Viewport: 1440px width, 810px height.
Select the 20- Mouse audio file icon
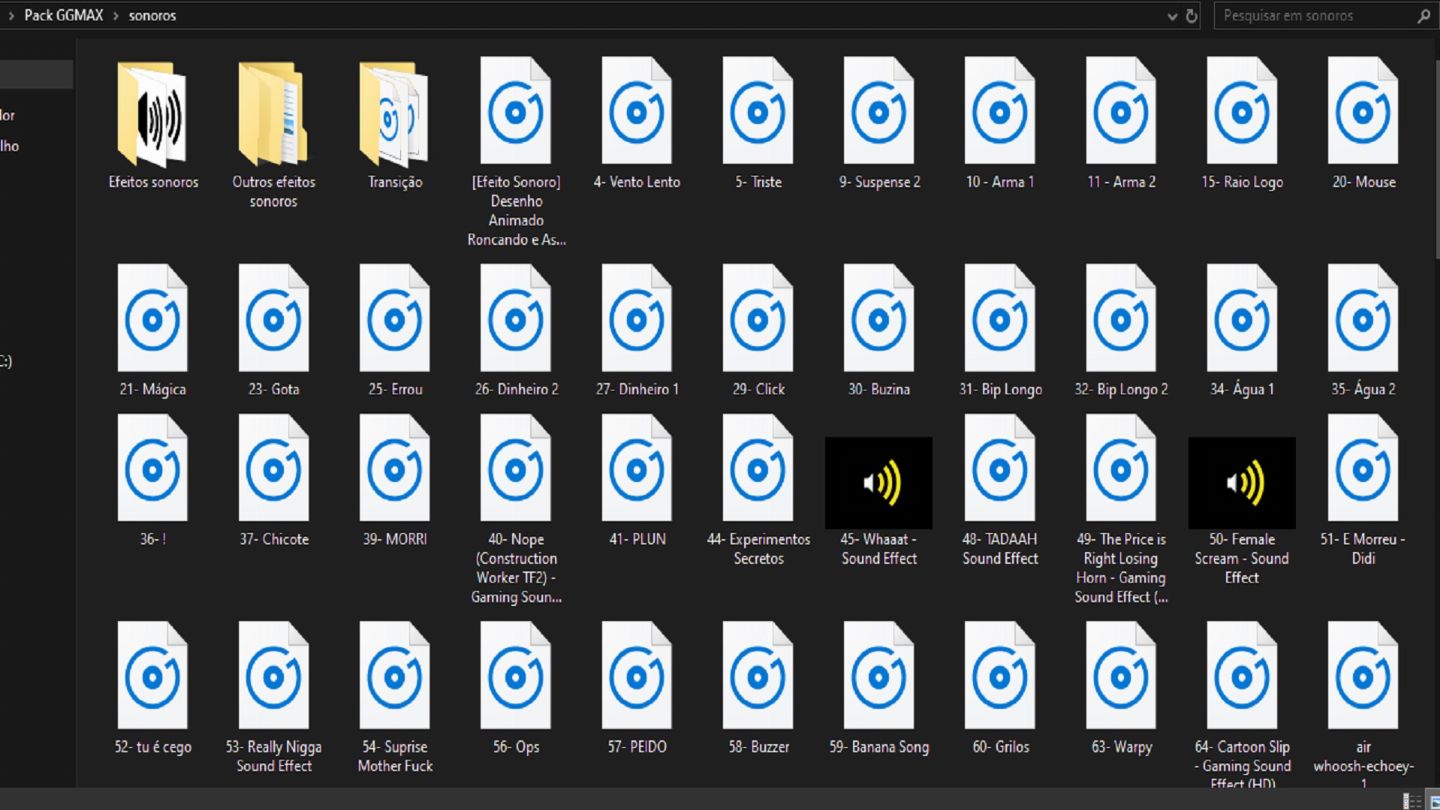pos(1362,110)
